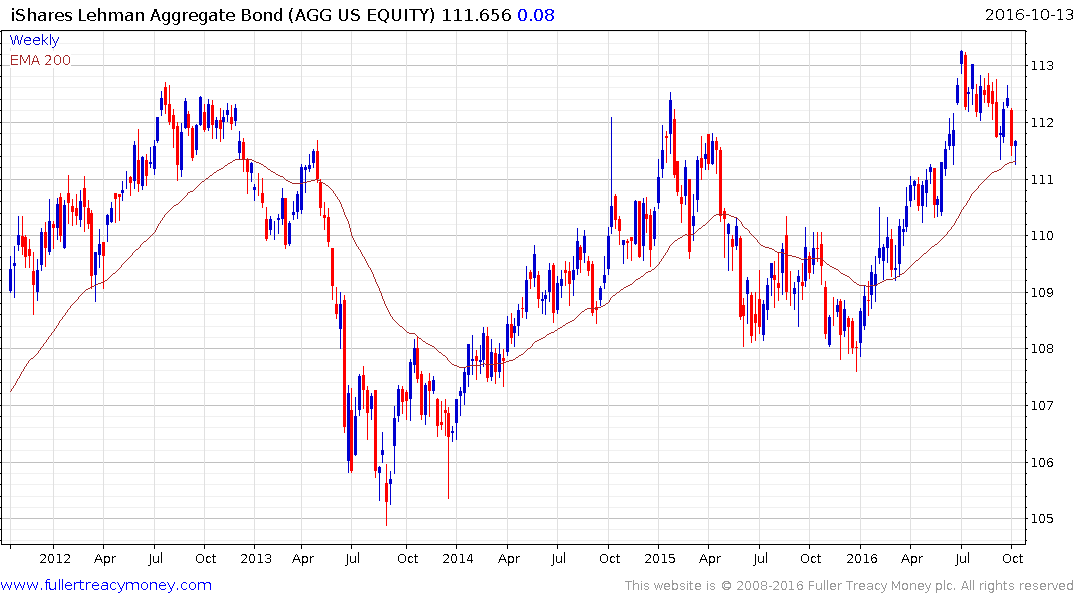Click the 106 price axis label
This screenshot has height=600, width=1075.
(1042, 463)
